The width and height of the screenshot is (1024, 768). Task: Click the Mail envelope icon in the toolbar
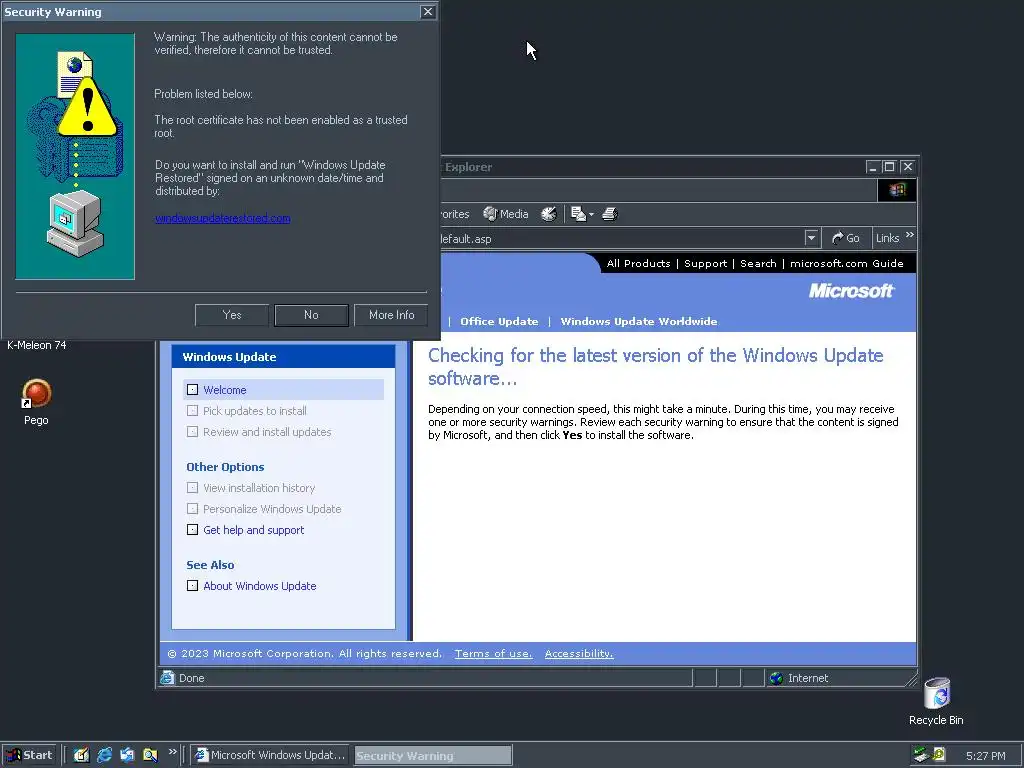578,214
